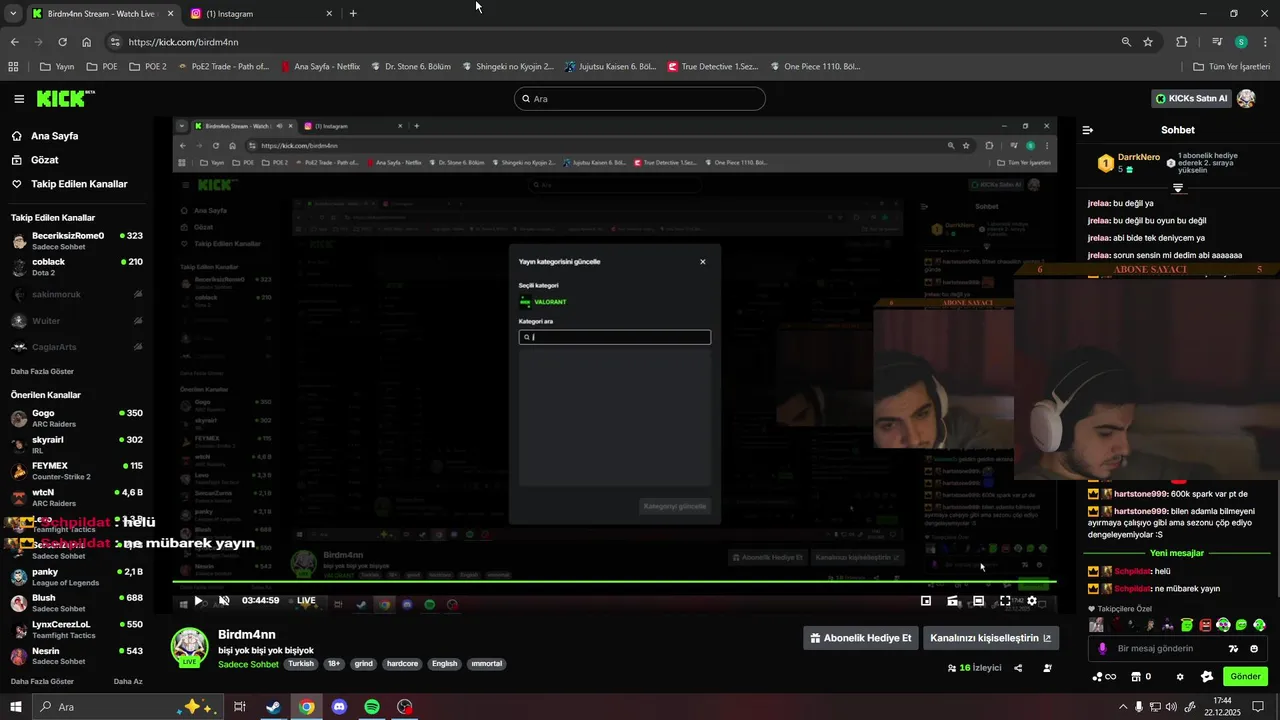Open Spotify from the taskbar
This screenshot has width=1280, height=720.
pos(372,707)
